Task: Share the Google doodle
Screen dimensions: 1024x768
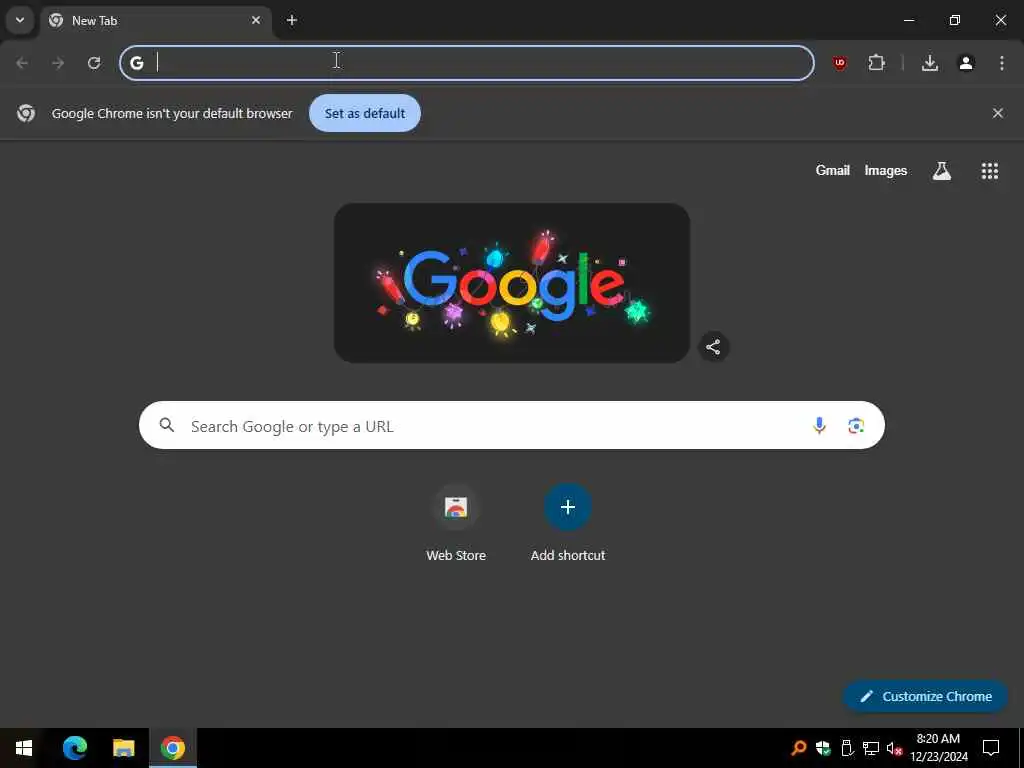Action: 713,347
